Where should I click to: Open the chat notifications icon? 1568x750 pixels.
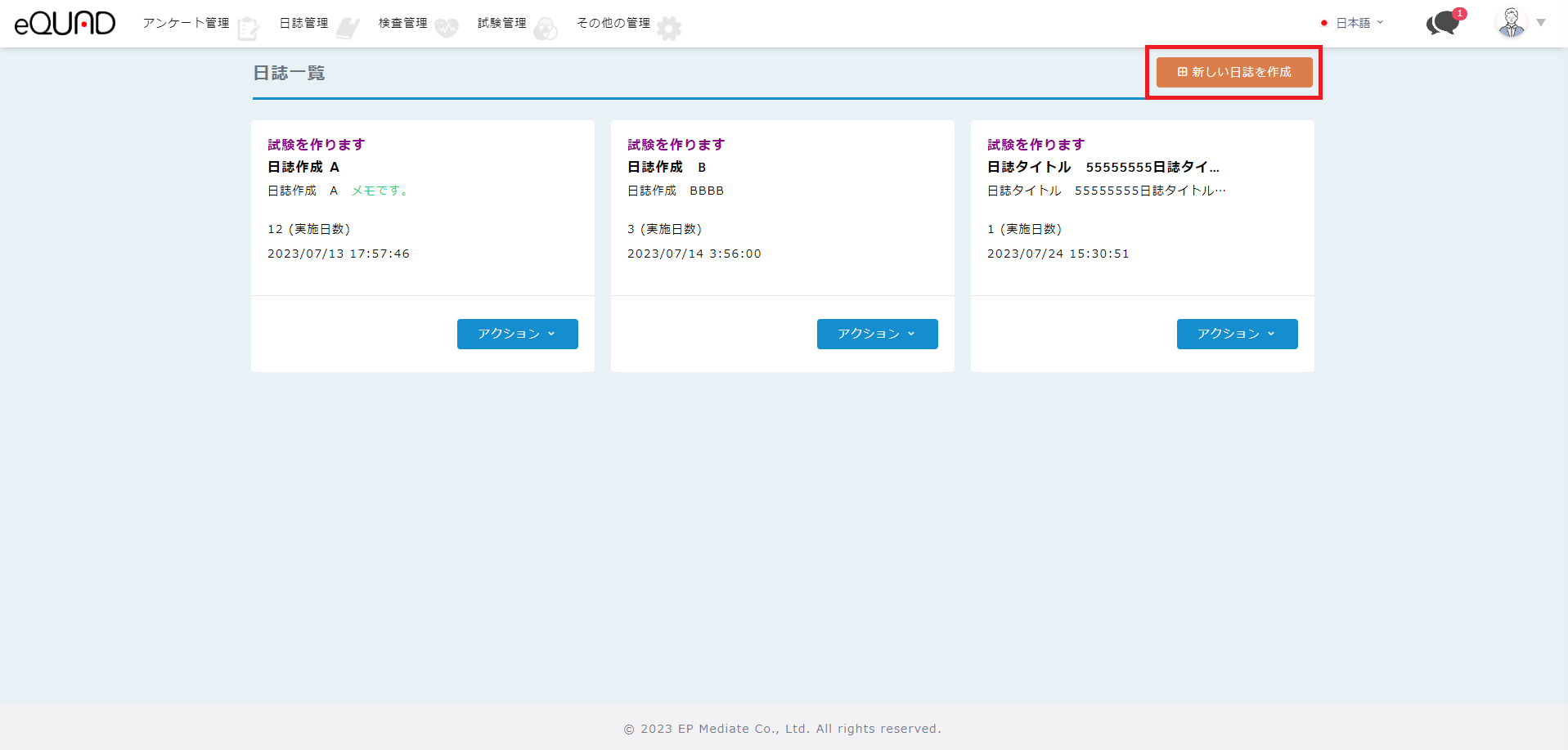[1444, 23]
